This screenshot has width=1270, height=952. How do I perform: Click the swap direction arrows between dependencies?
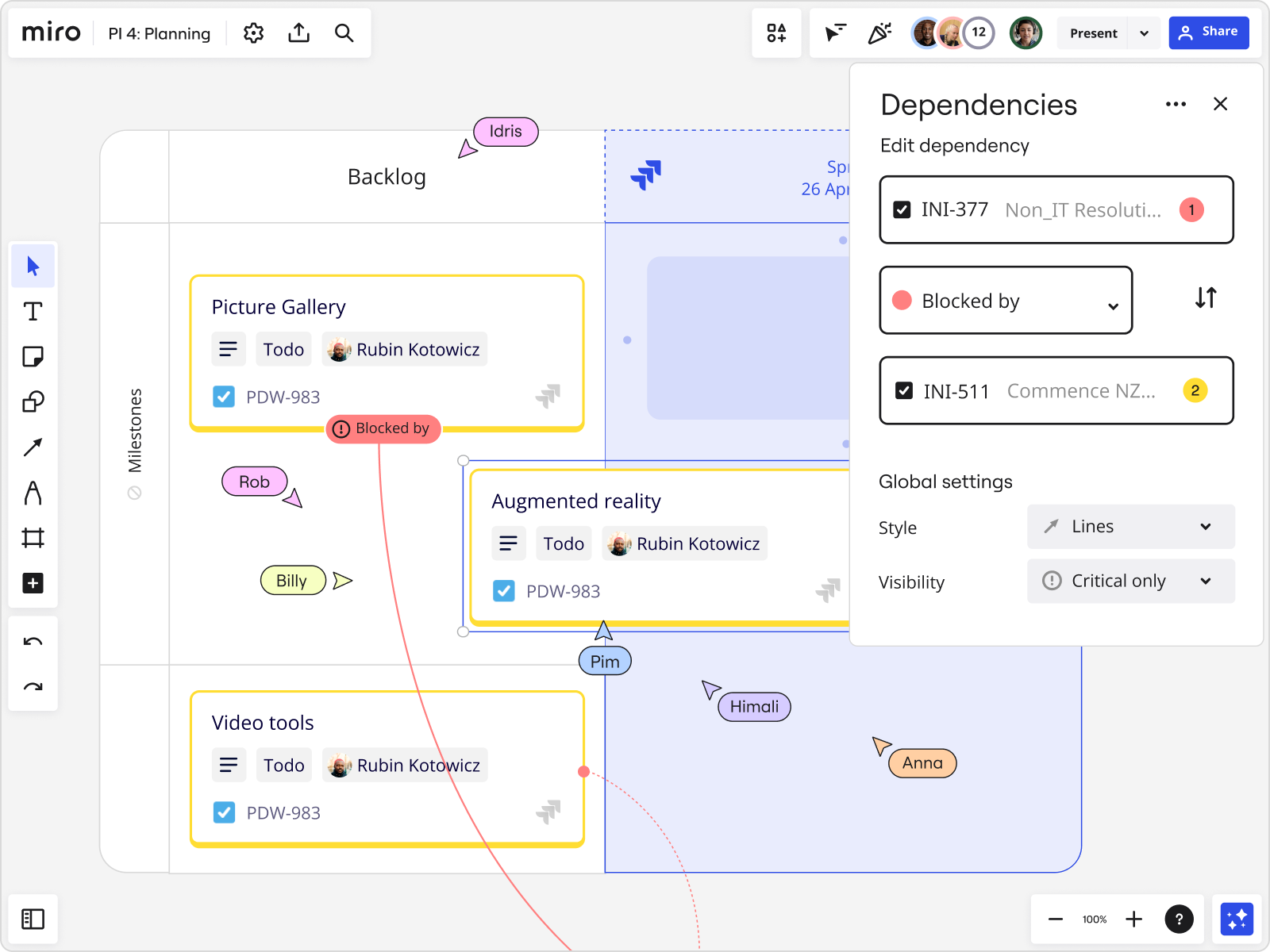1206,298
